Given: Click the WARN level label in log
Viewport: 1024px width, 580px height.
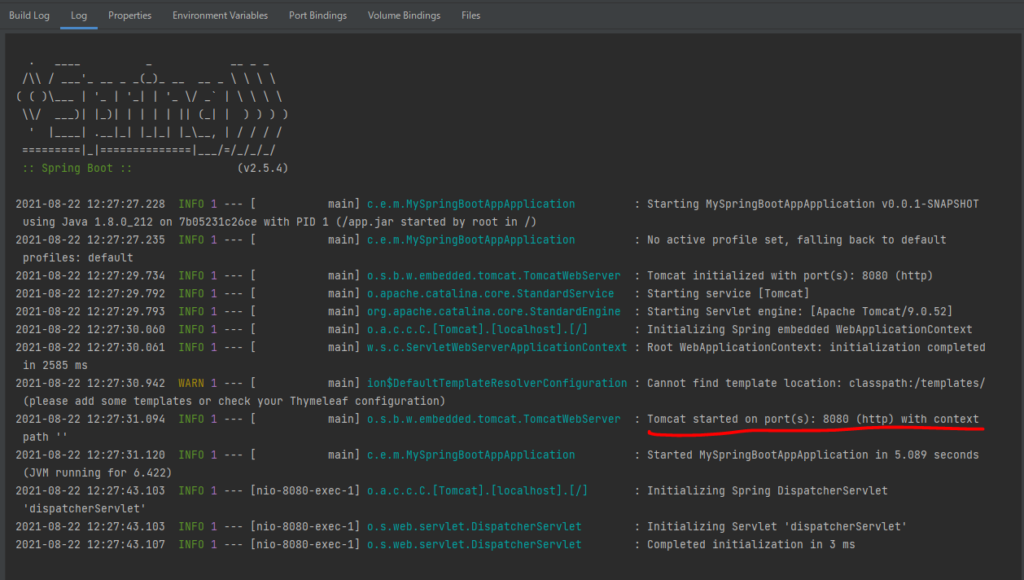Looking at the screenshot, I should point(191,383).
